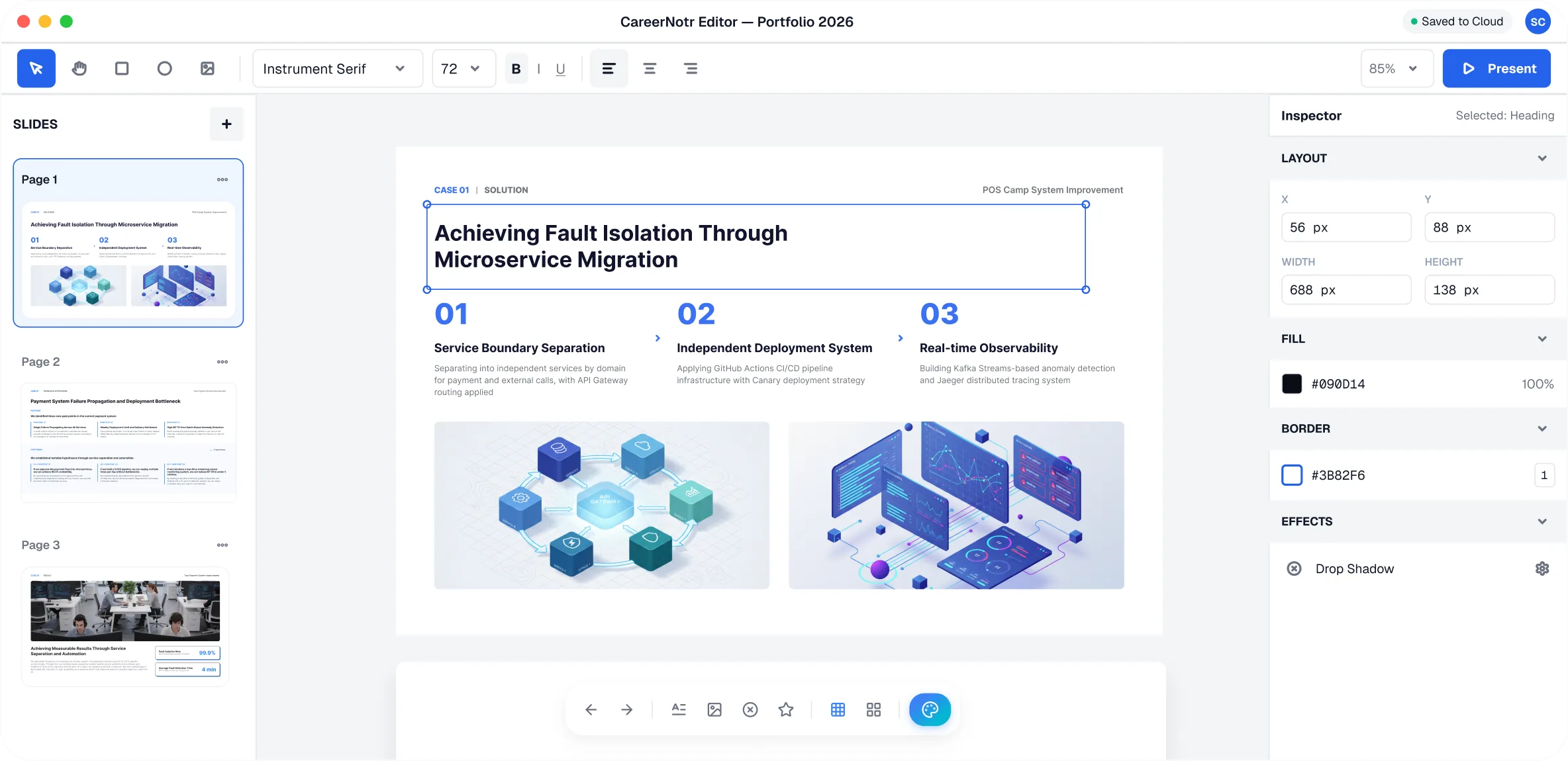The width and height of the screenshot is (1568, 761).
Task: Toggle underline formatting
Action: [x=561, y=68]
